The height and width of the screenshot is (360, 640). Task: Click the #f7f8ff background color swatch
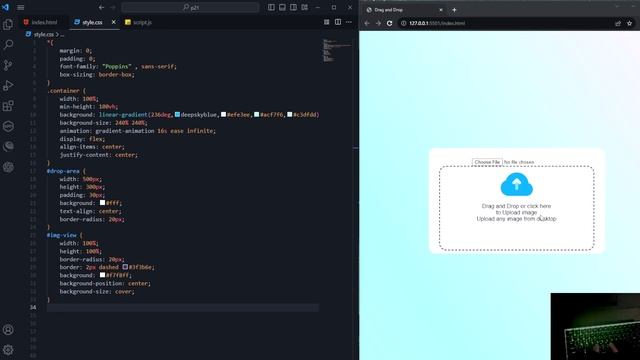[102, 275]
